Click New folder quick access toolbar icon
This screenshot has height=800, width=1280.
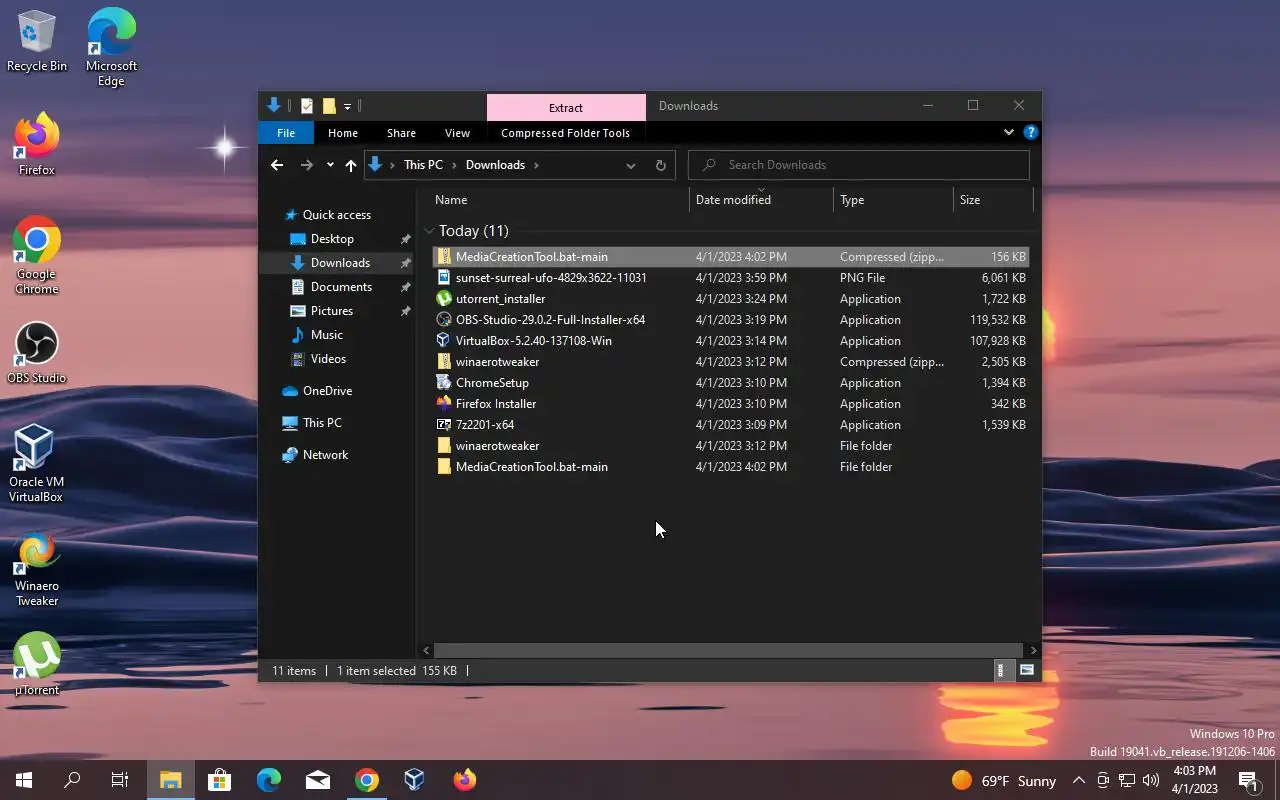328,106
